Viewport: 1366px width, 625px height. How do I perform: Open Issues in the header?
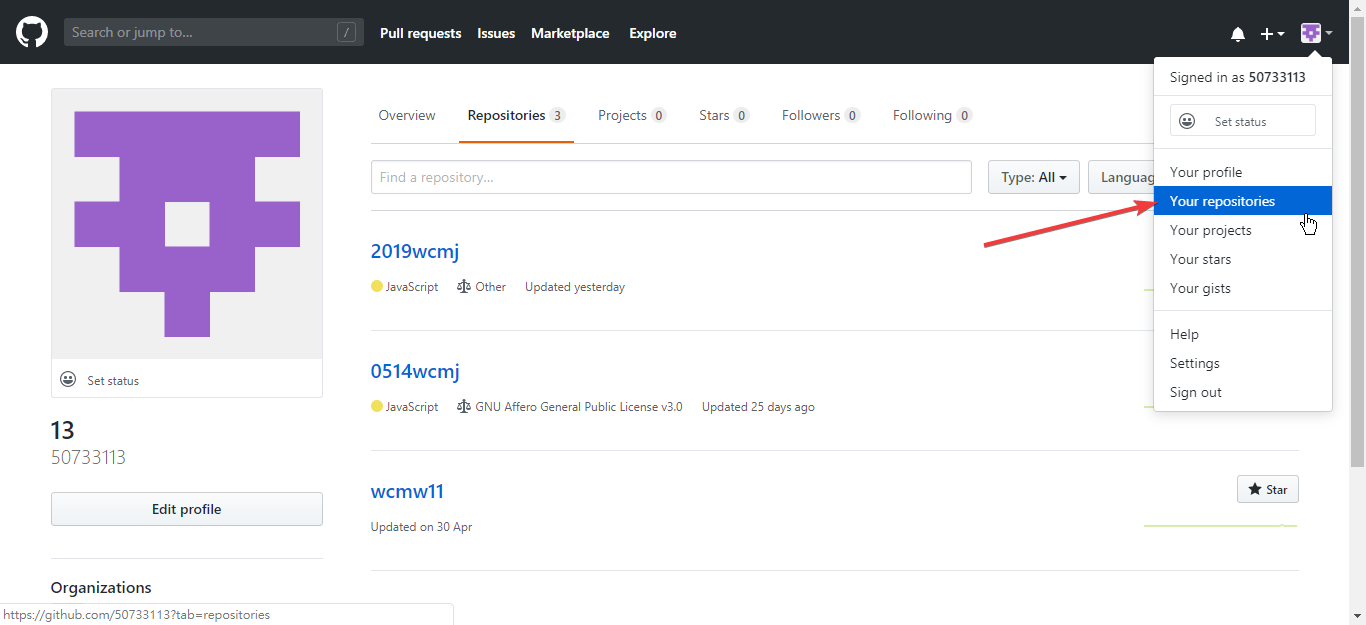[x=496, y=33]
